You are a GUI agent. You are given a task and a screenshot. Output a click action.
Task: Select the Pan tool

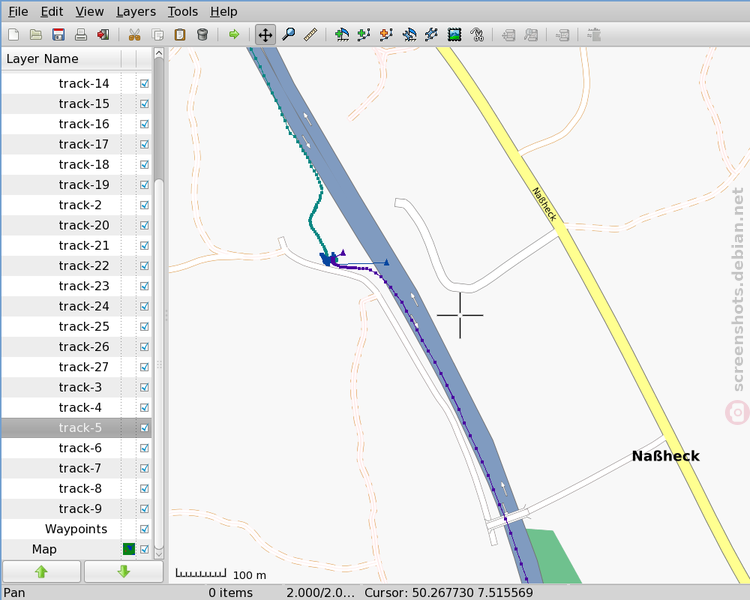click(265, 34)
